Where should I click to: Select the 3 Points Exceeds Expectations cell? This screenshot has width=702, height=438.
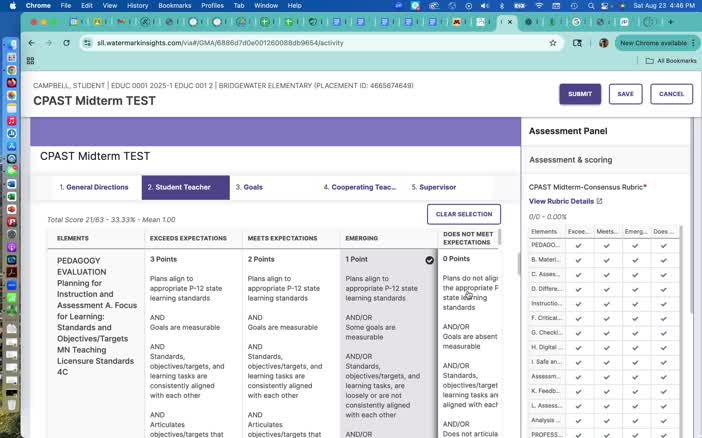193,344
